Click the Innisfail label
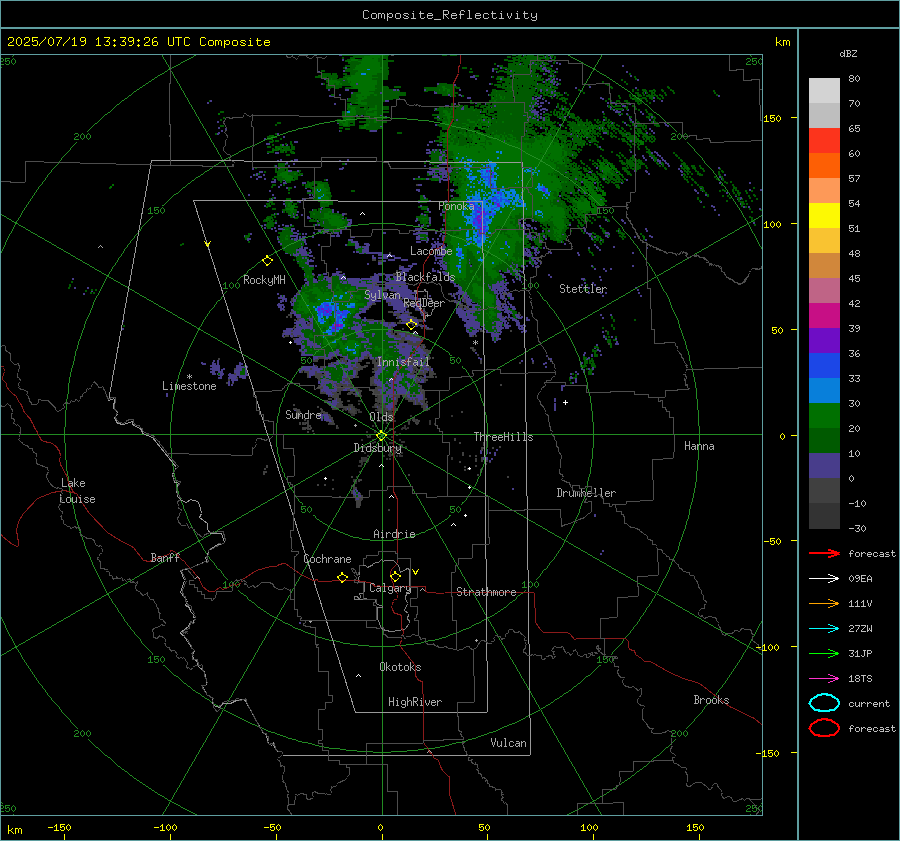Image resolution: width=900 pixels, height=841 pixels. coord(403,362)
